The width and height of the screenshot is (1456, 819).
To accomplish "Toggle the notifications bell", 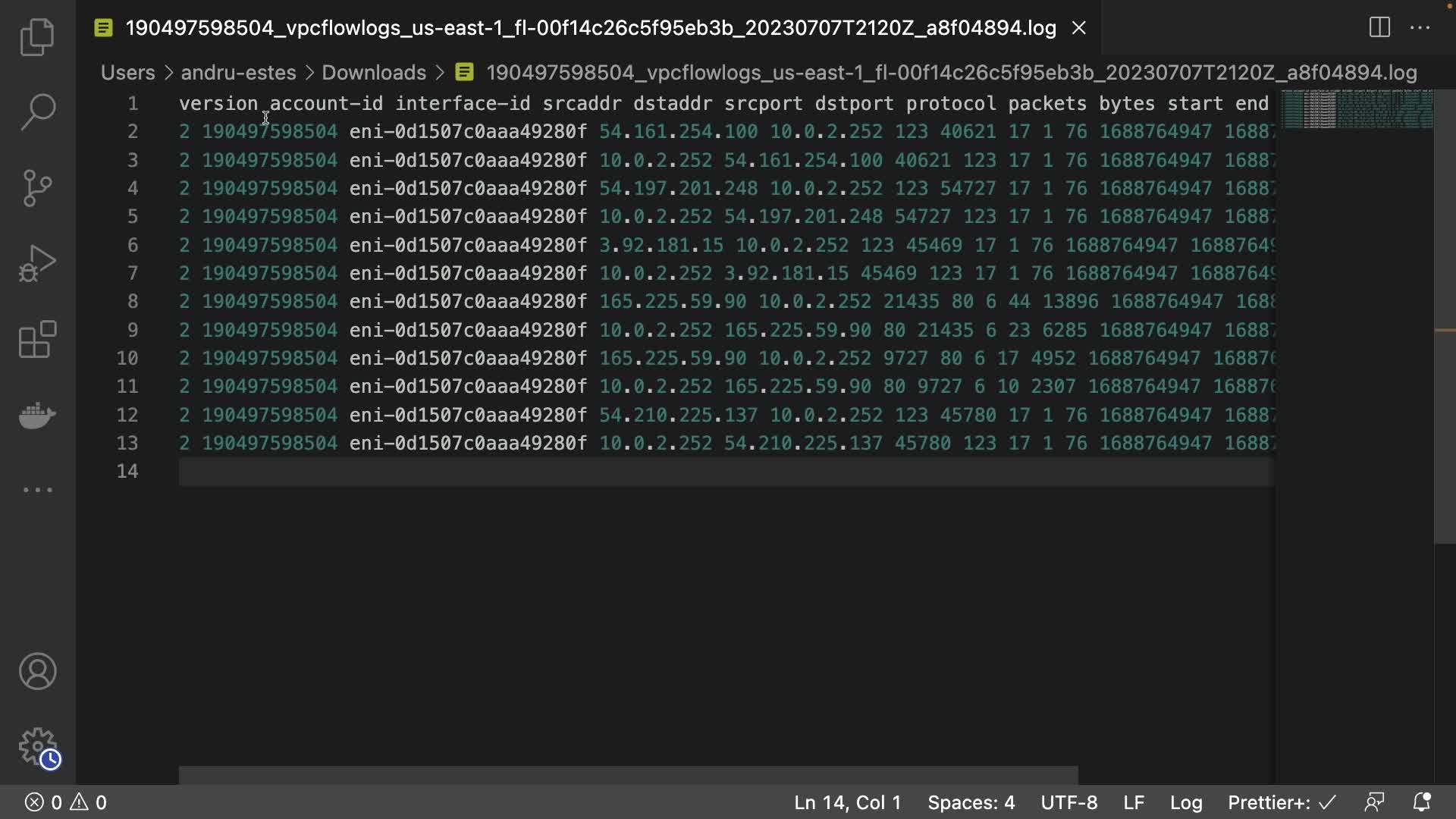I will [1422, 802].
